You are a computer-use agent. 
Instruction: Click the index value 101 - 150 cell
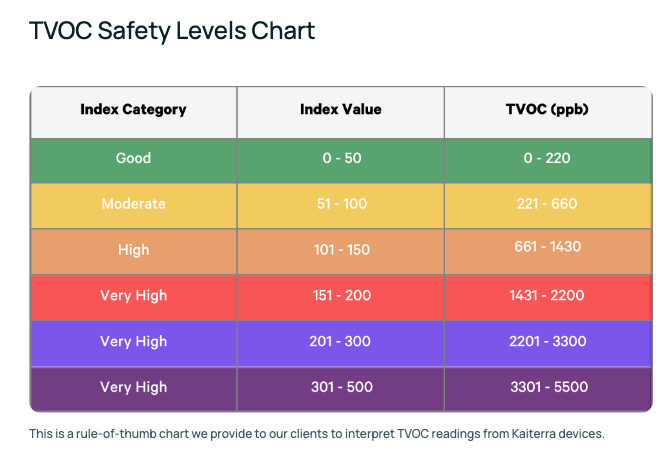341,252
